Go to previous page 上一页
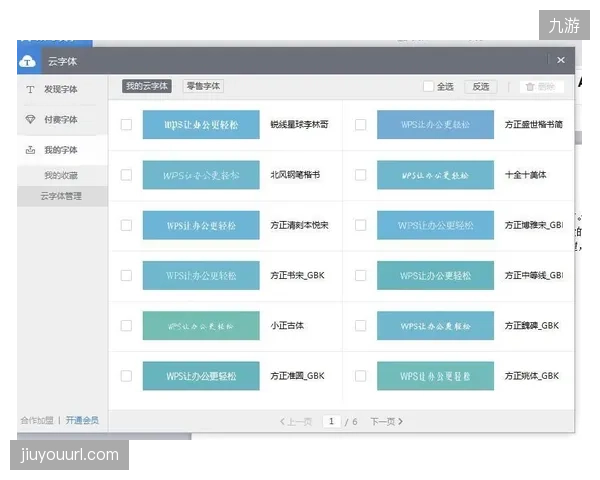 [x=296, y=422]
